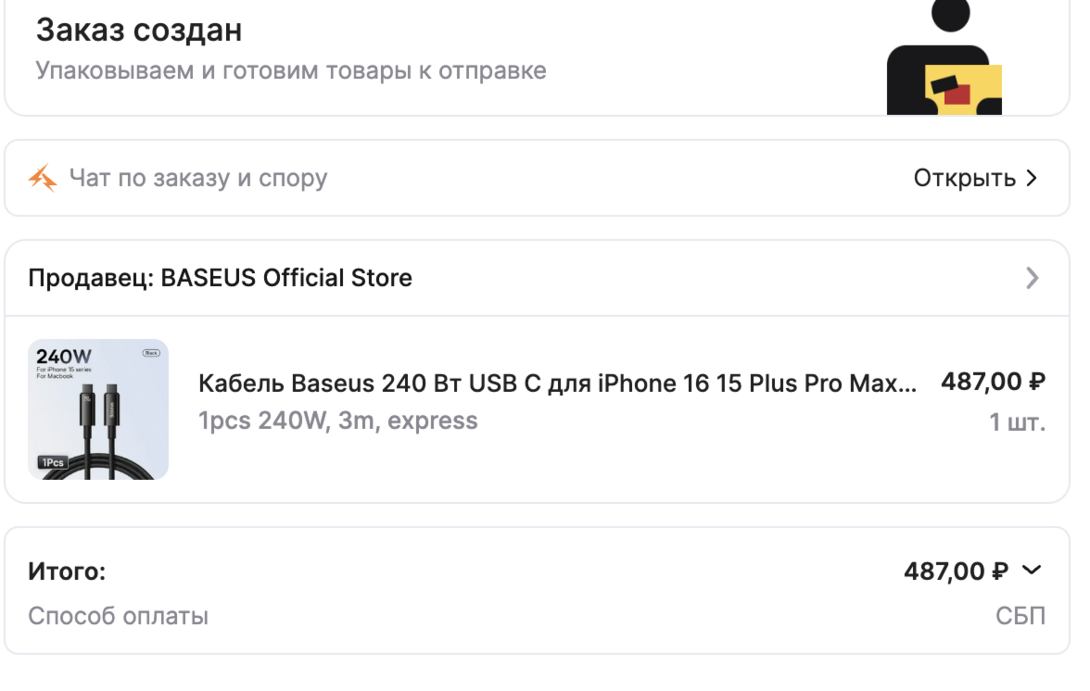Click the 1Pcs badge on product image
Image resolution: width=1090 pixels, height=691 pixels.
point(52,463)
